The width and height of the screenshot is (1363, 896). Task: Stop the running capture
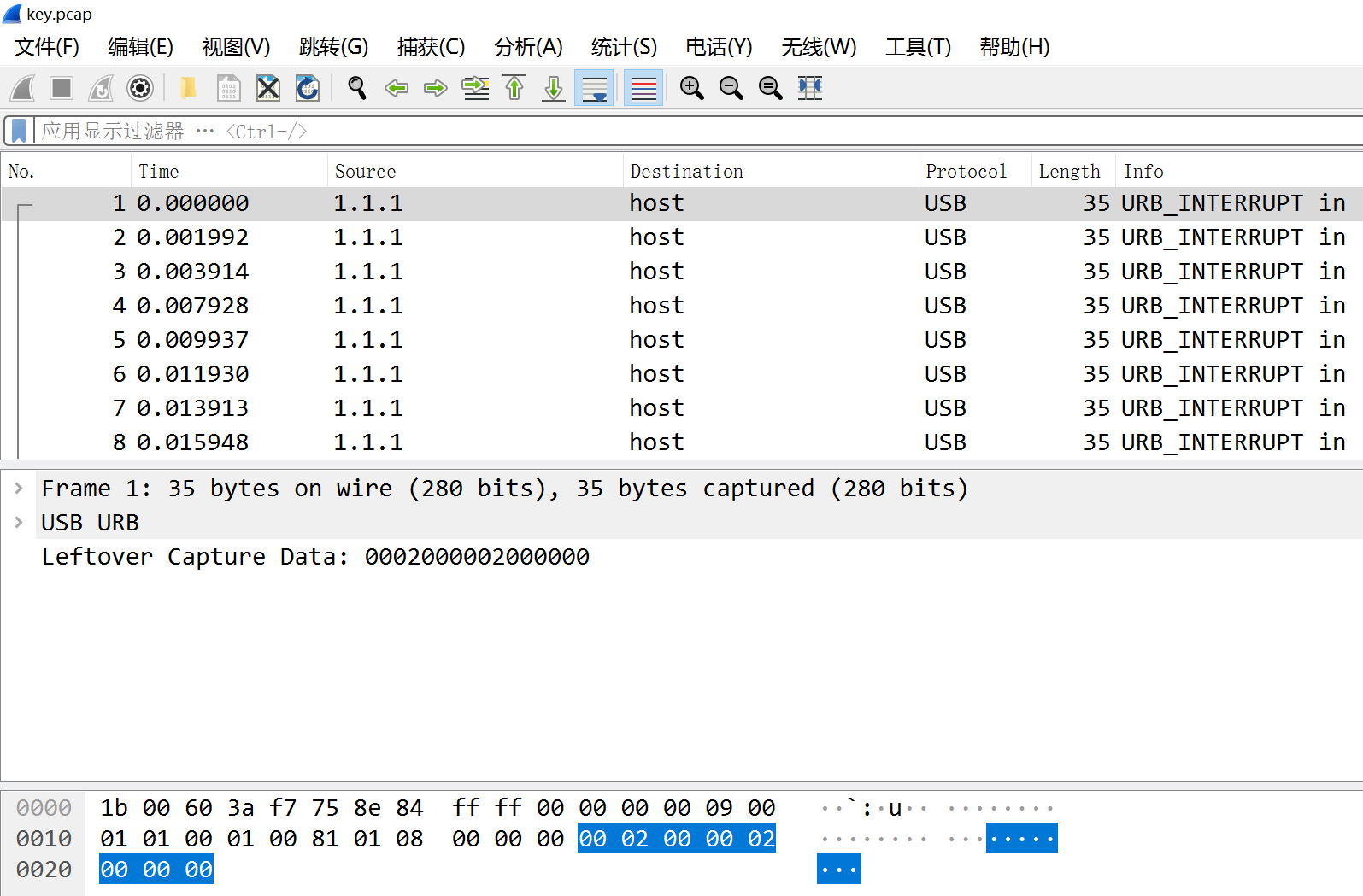coord(62,88)
